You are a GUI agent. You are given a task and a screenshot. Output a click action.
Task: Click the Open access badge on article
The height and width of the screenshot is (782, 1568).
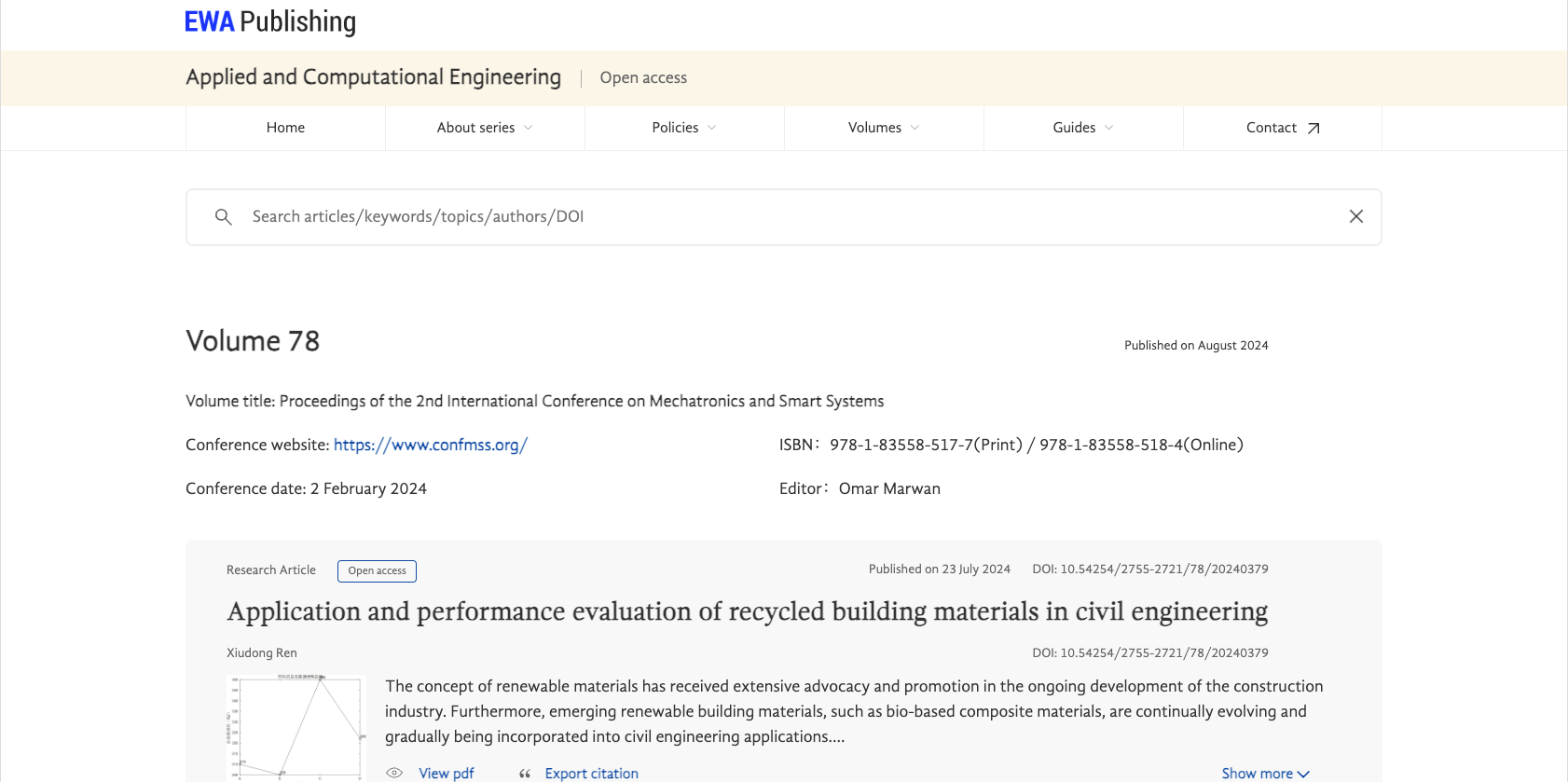(377, 570)
